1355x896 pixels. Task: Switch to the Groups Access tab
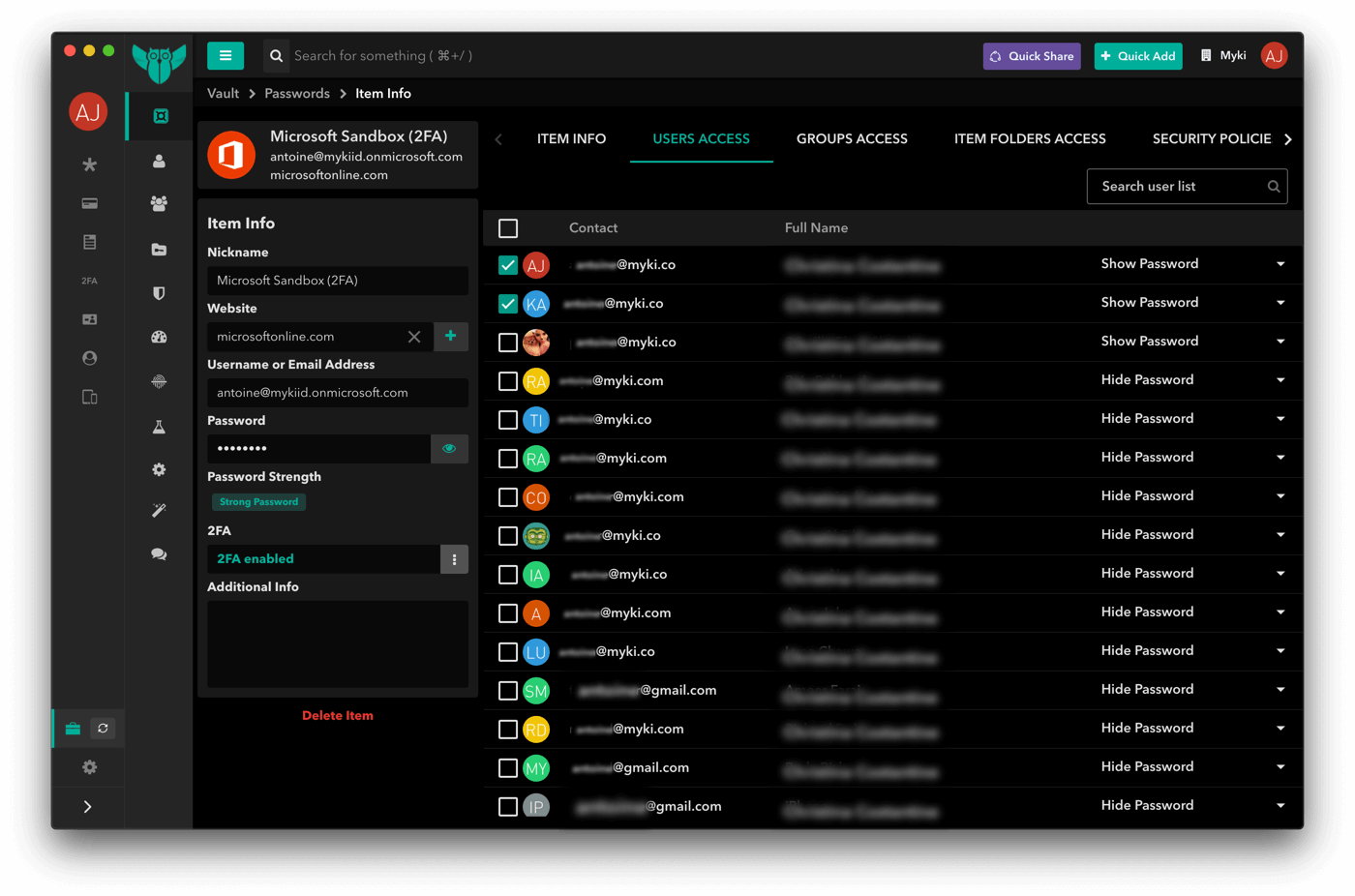tap(852, 139)
